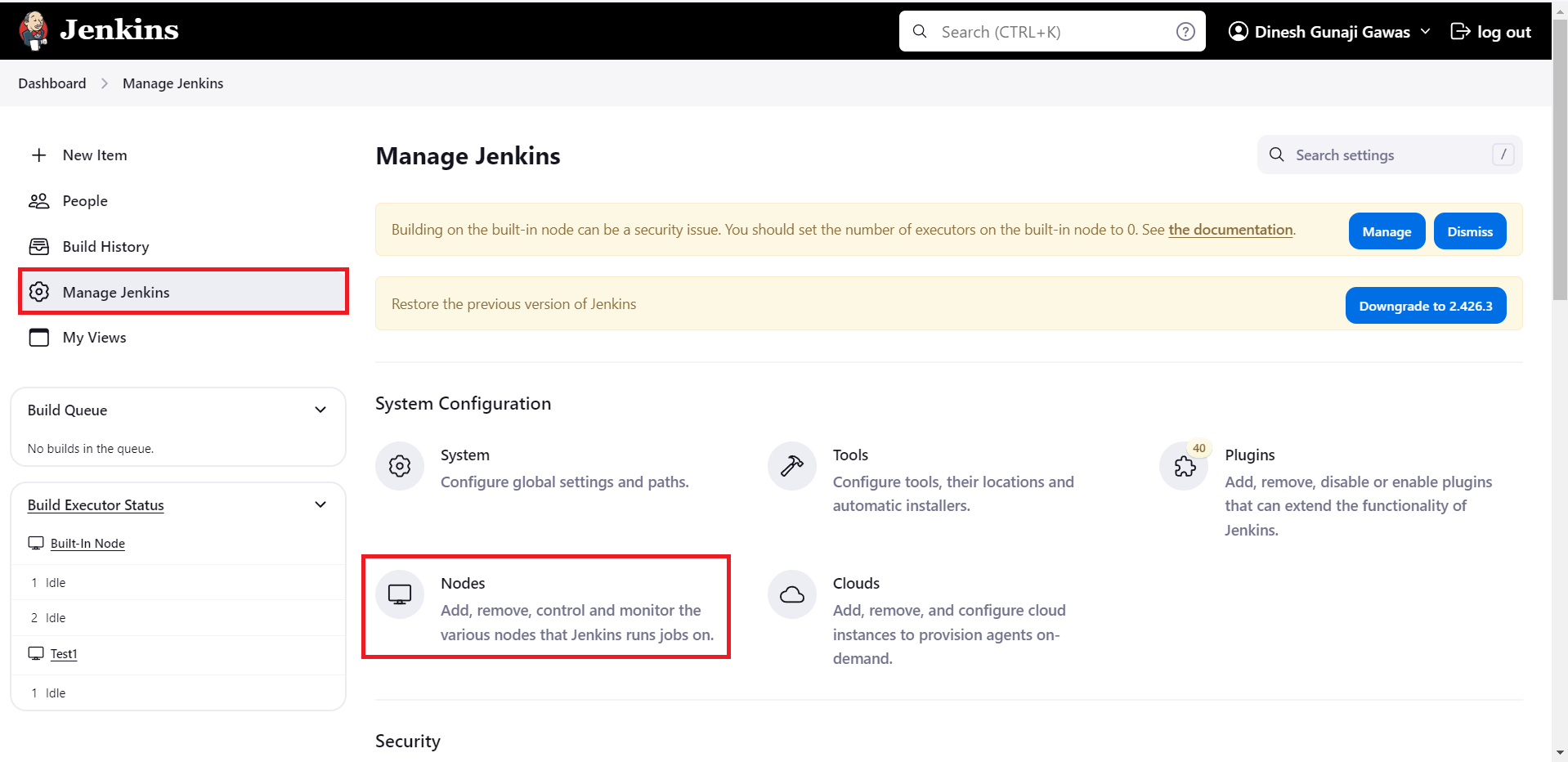This screenshot has height=762, width=1568.
Task: Click executor 2 Idle row under Built-In Node
Action: point(178,618)
